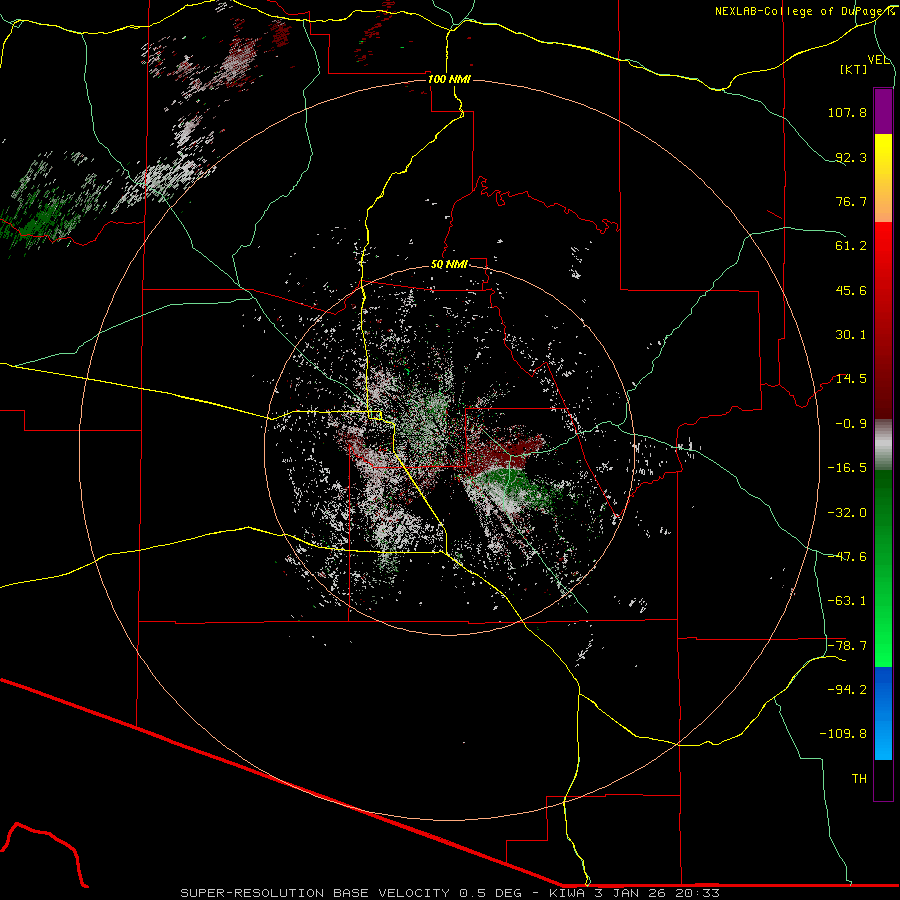
Task: Click the SUPER-RESOLUTION BASE VELOCITY caption words
Action: click(x=316, y=893)
